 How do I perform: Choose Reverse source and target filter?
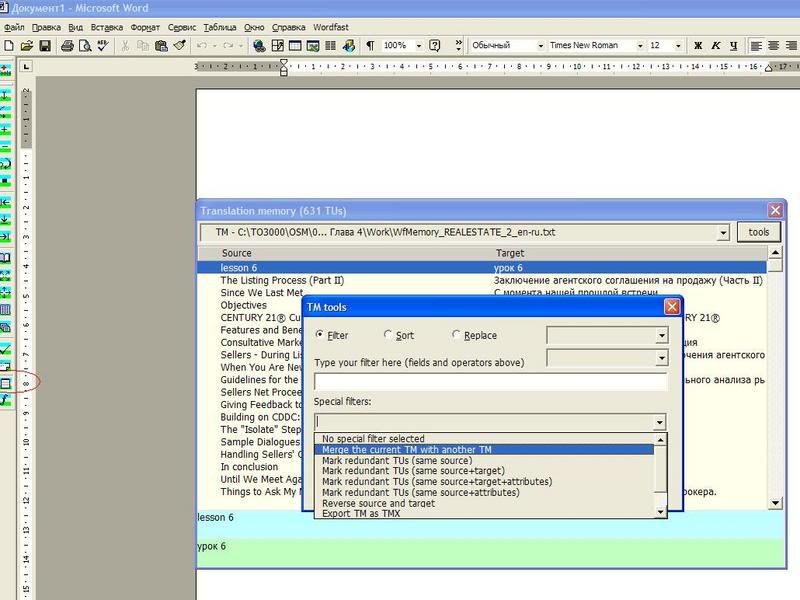tap(484, 503)
